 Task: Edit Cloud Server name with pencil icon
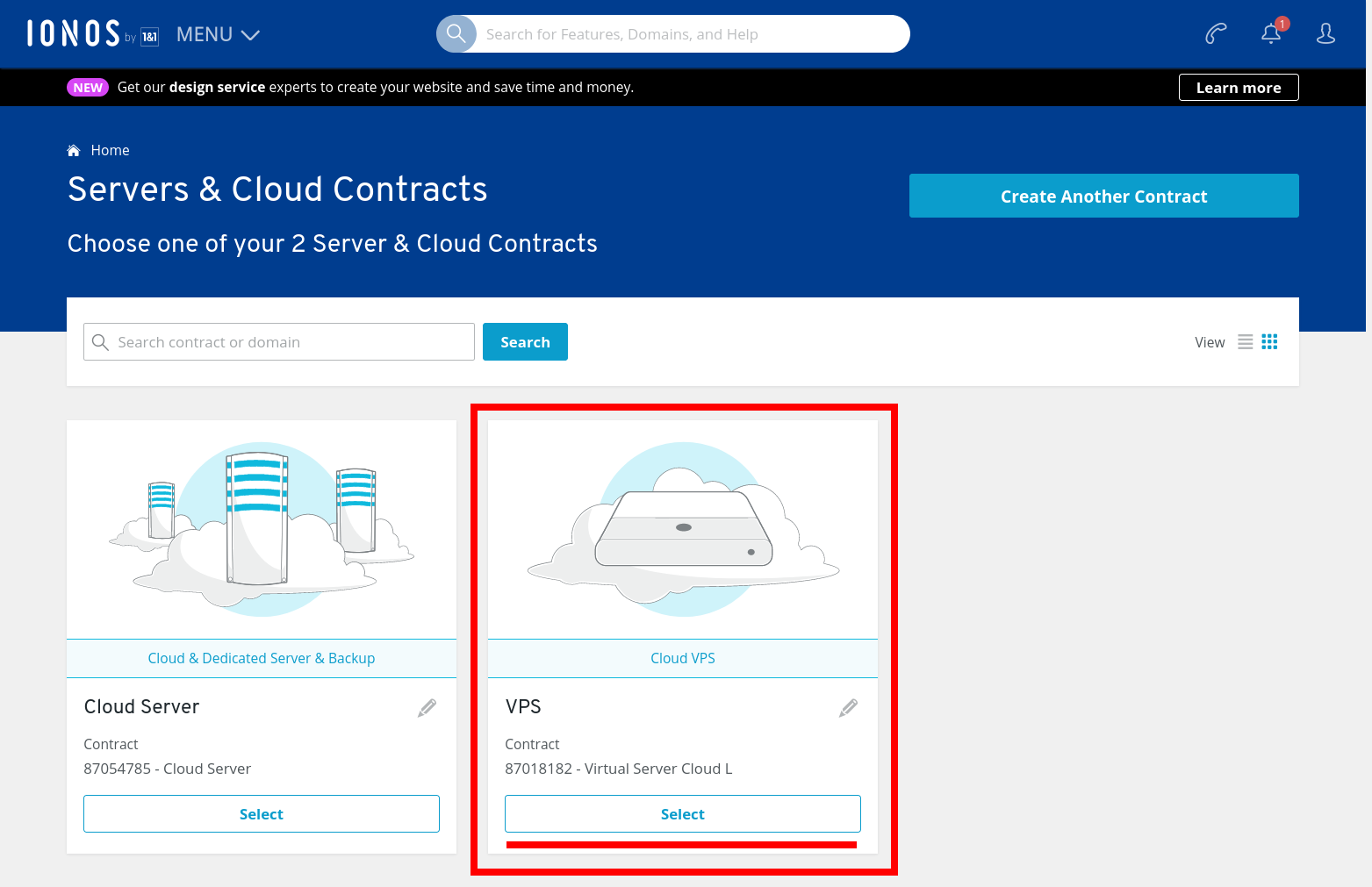[x=427, y=708]
